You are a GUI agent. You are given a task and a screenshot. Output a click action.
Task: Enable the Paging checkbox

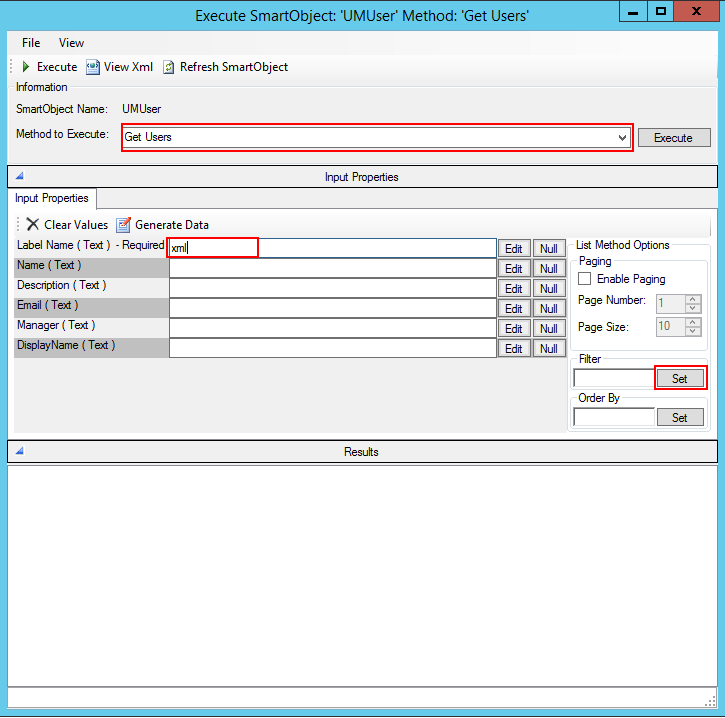[x=585, y=279]
